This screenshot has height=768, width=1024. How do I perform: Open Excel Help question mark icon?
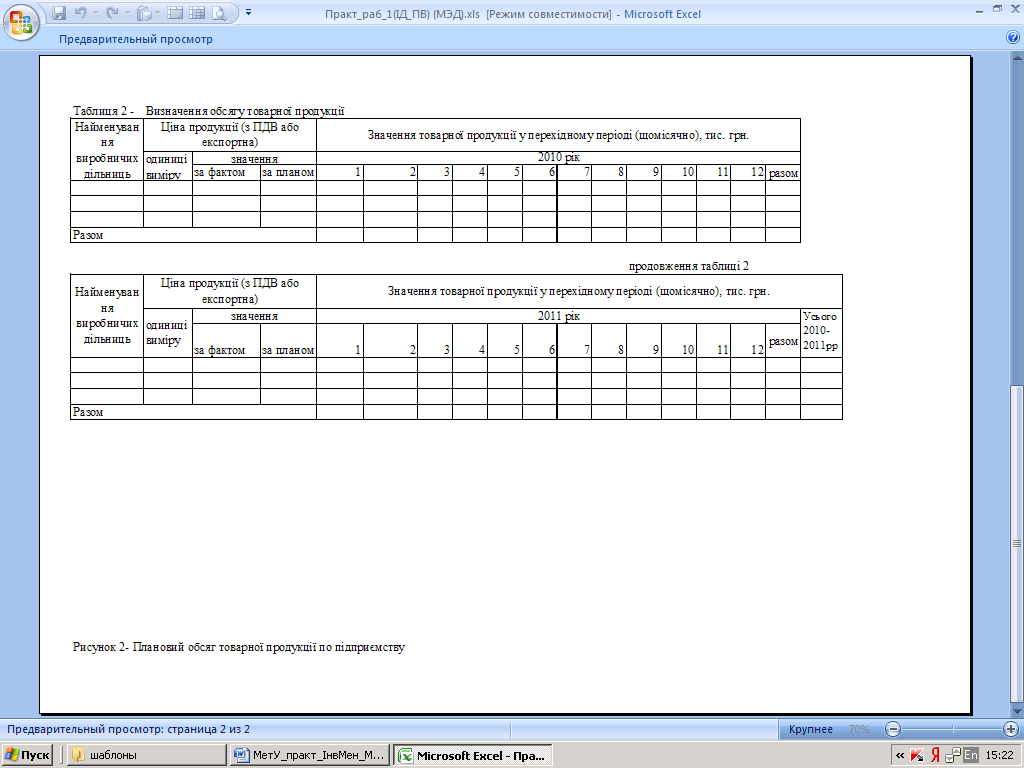tap(1014, 38)
